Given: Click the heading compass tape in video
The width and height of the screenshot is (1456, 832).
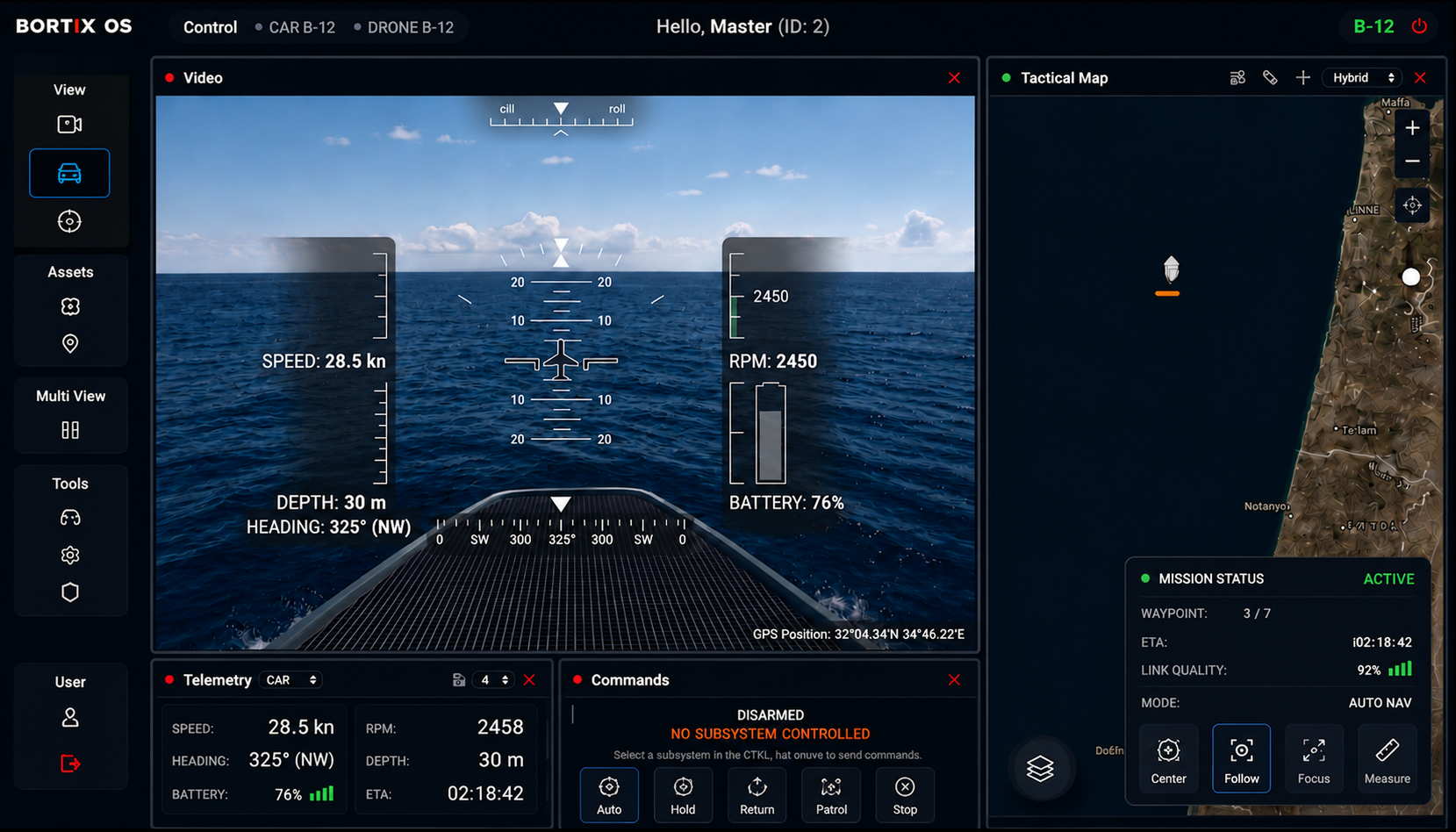Looking at the screenshot, I should pyautogui.click(x=561, y=531).
